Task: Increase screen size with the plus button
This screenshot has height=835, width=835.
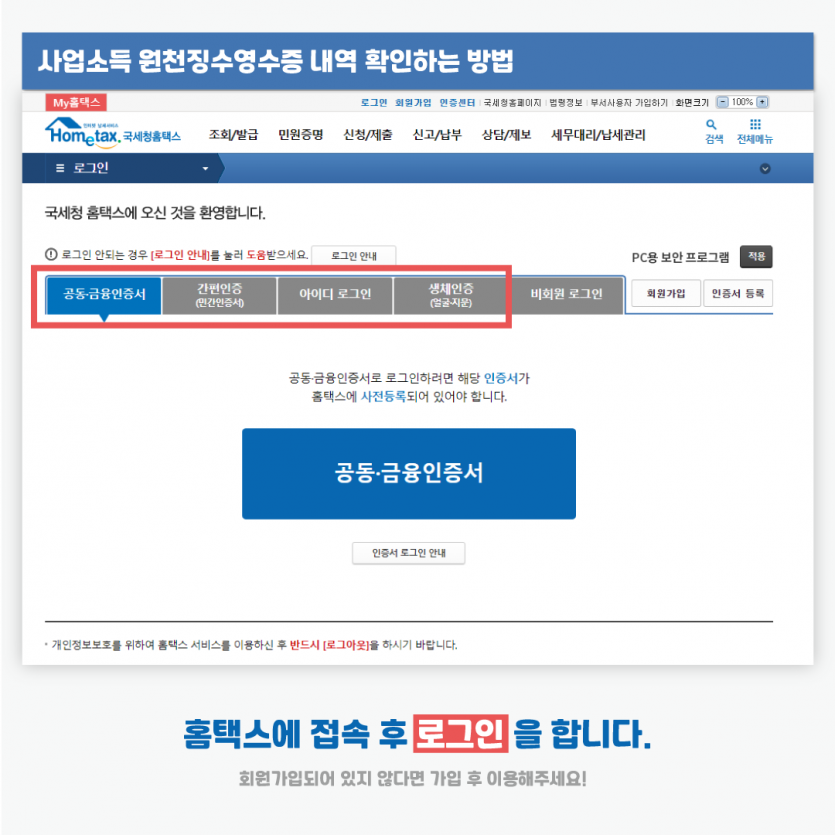Action: coord(763,102)
